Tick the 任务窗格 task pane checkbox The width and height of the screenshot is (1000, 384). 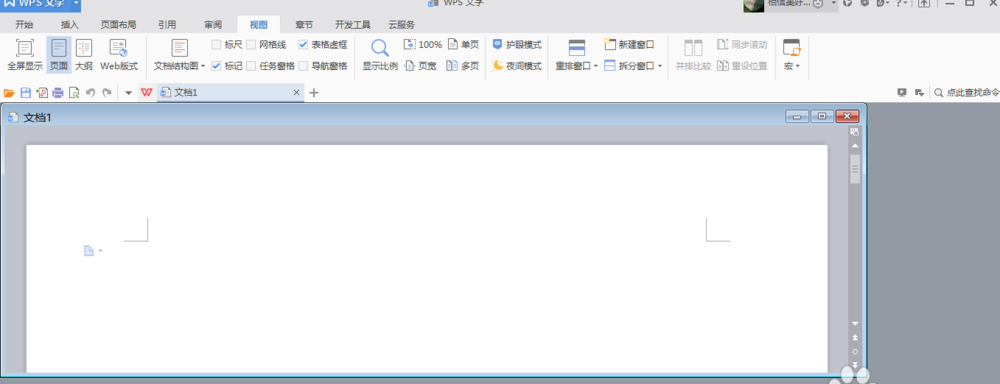[x=251, y=66]
